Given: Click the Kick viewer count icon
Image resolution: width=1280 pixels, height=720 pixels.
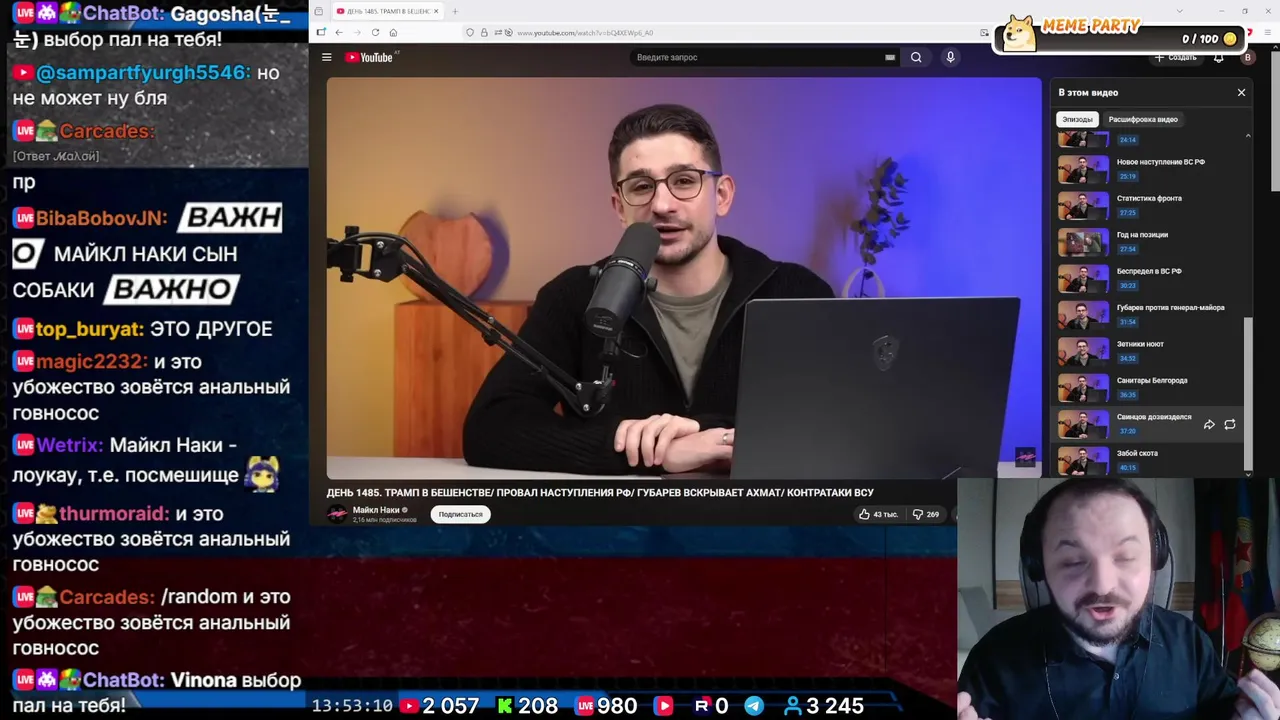Looking at the screenshot, I should coord(505,706).
